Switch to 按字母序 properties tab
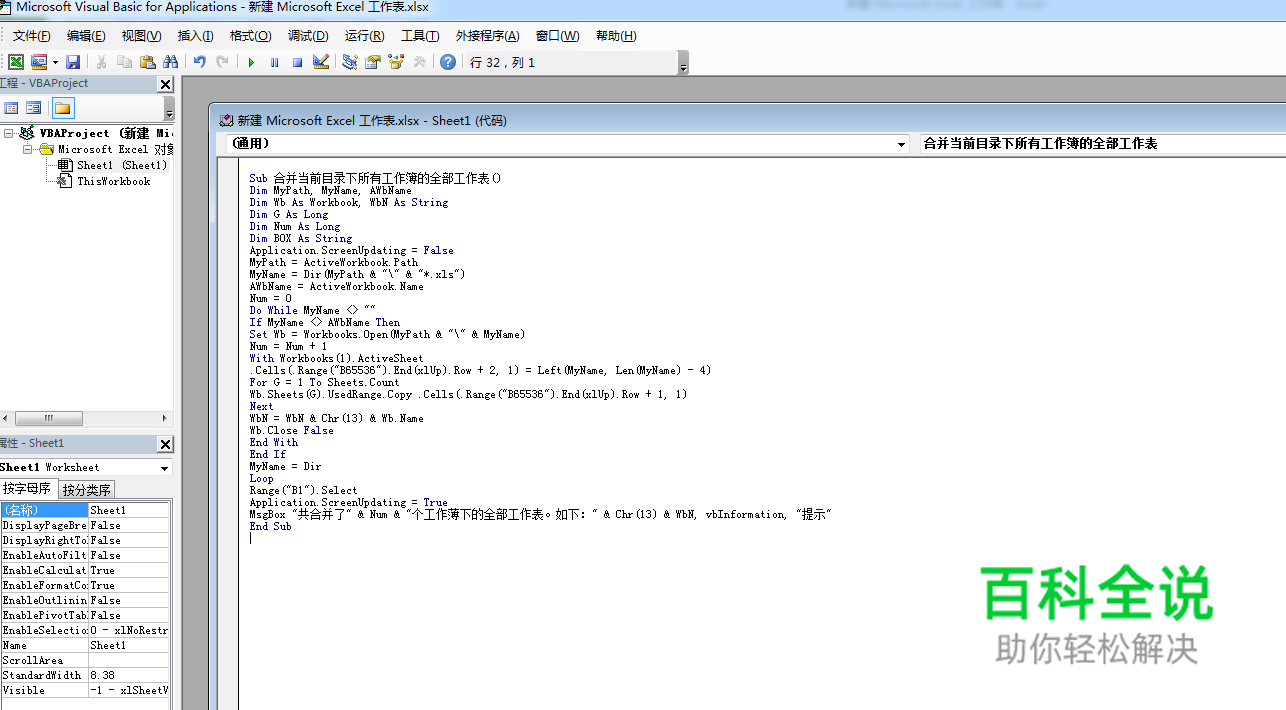This screenshot has height=710, width=1286. tap(28, 489)
